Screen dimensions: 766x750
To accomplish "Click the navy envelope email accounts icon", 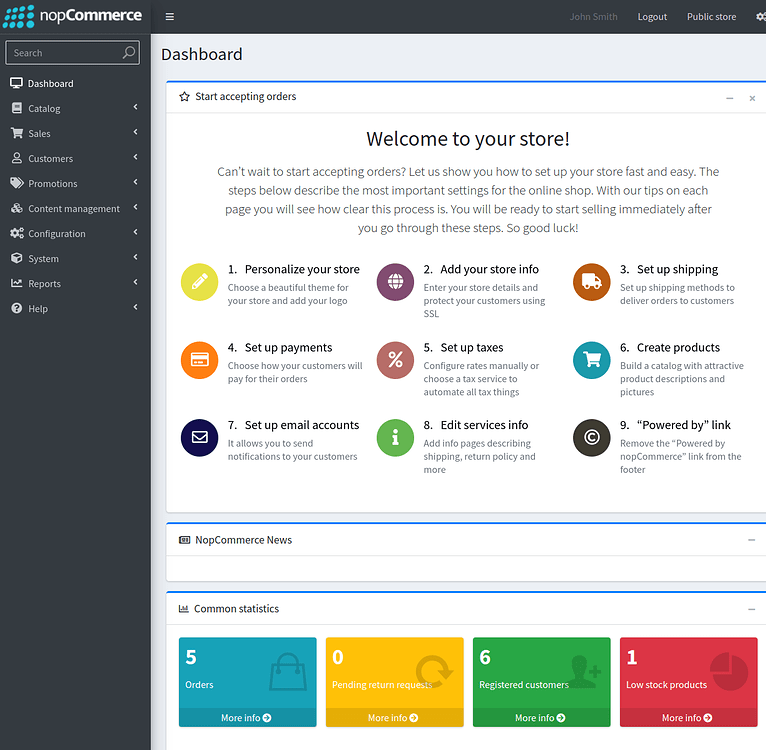I will 199,438.
